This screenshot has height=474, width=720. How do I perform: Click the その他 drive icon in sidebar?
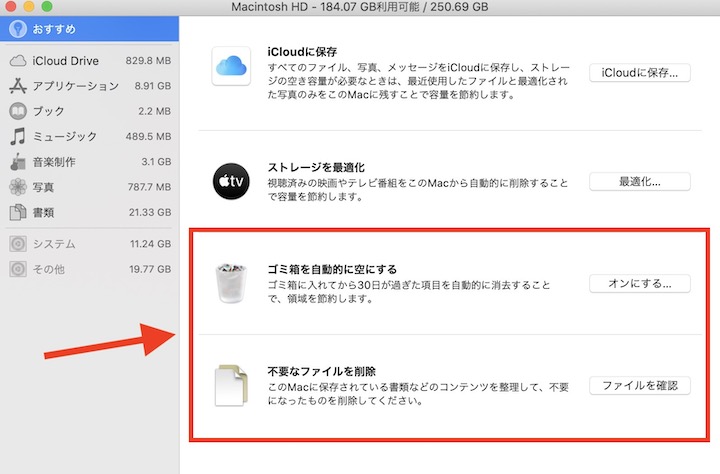coord(18,269)
